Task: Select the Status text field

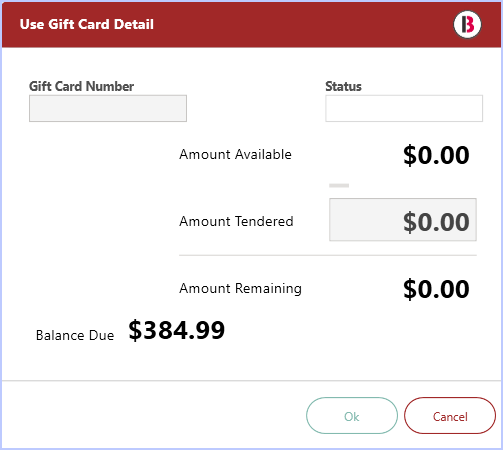Action: point(404,108)
